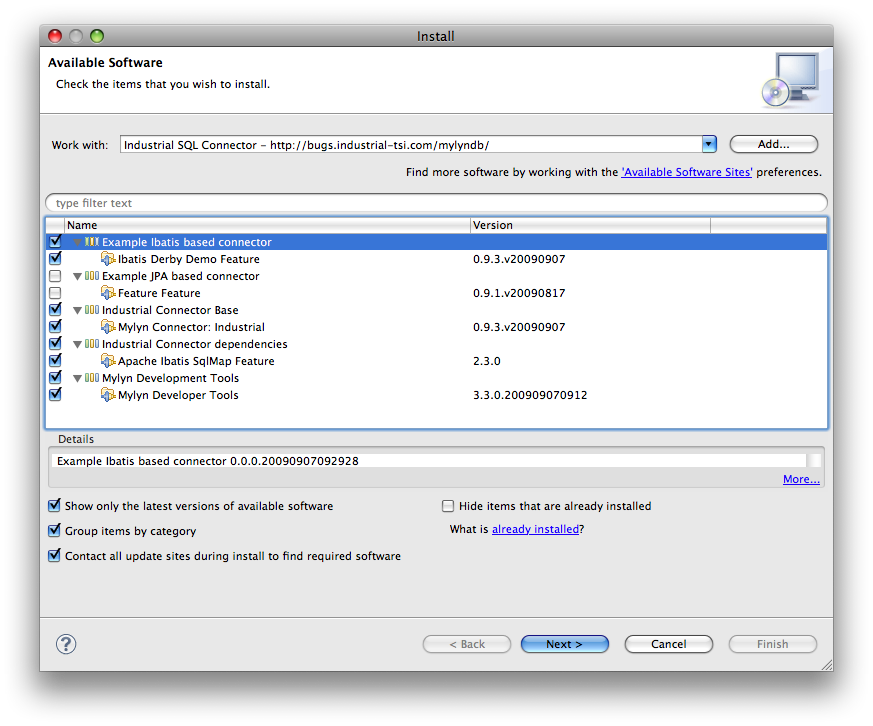This screenshot has height=726, width=873.
Task: Sort by the Name column header
Action: point(267,225)
